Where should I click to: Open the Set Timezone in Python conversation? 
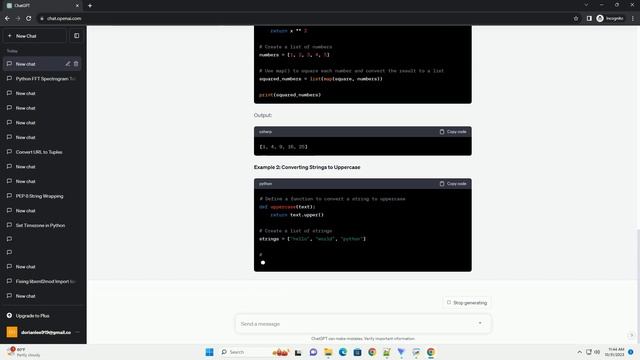point(43,225)
